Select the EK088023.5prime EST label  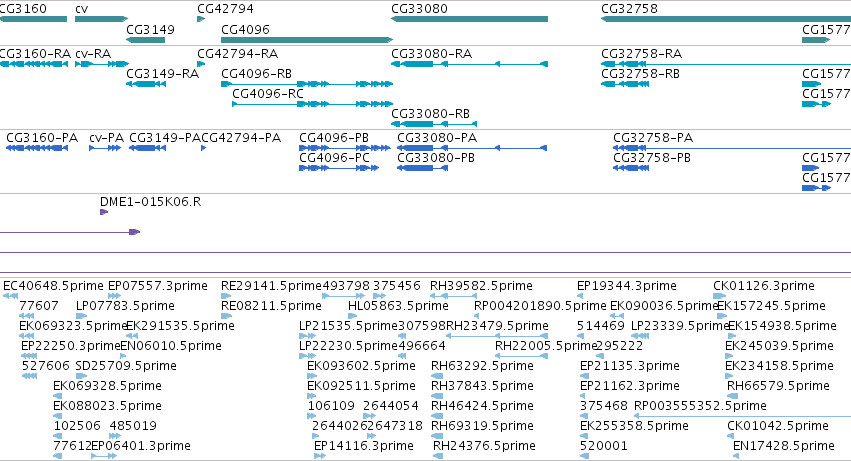pos(107,407)
